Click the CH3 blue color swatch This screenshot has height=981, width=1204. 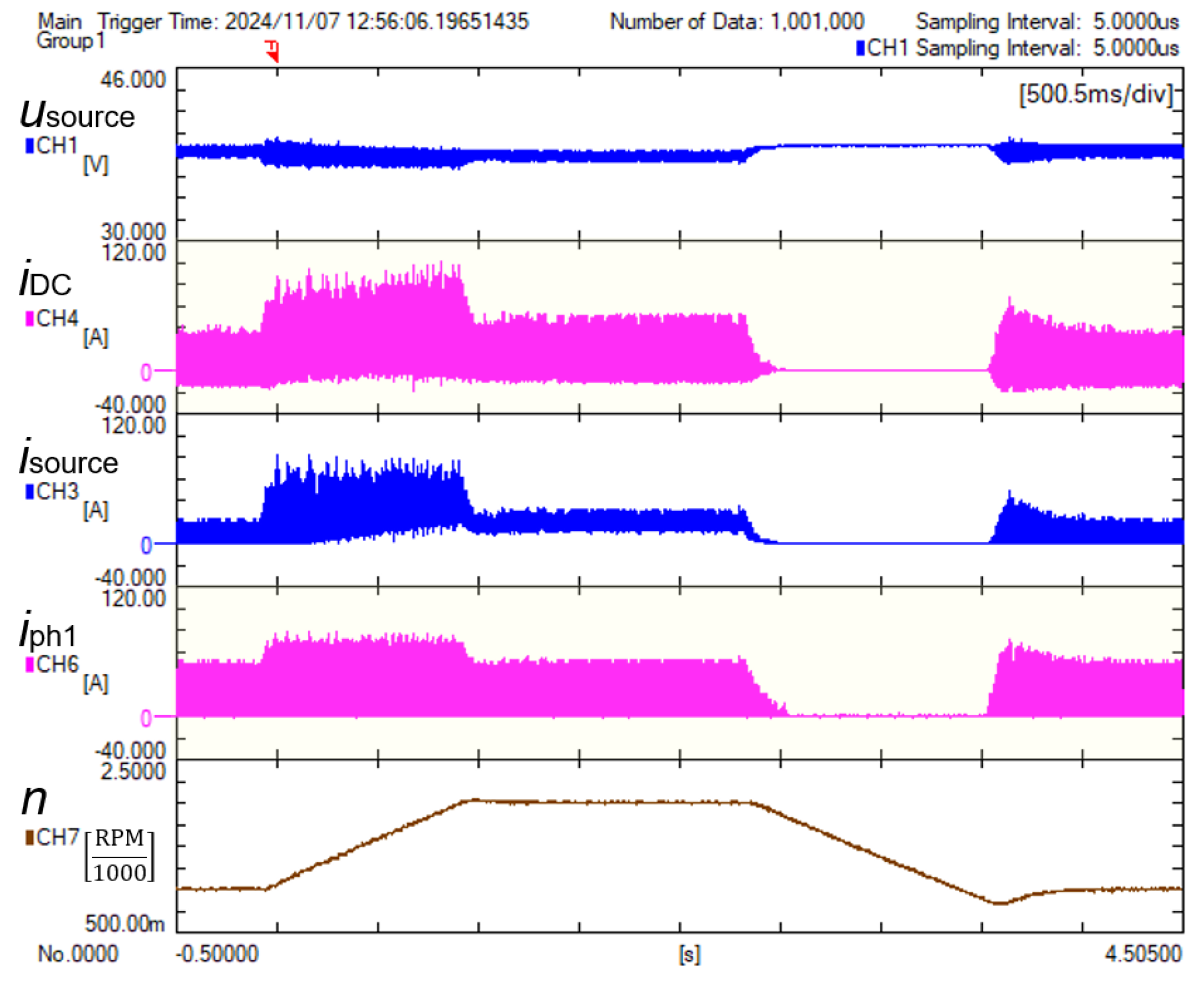(29, 492)
